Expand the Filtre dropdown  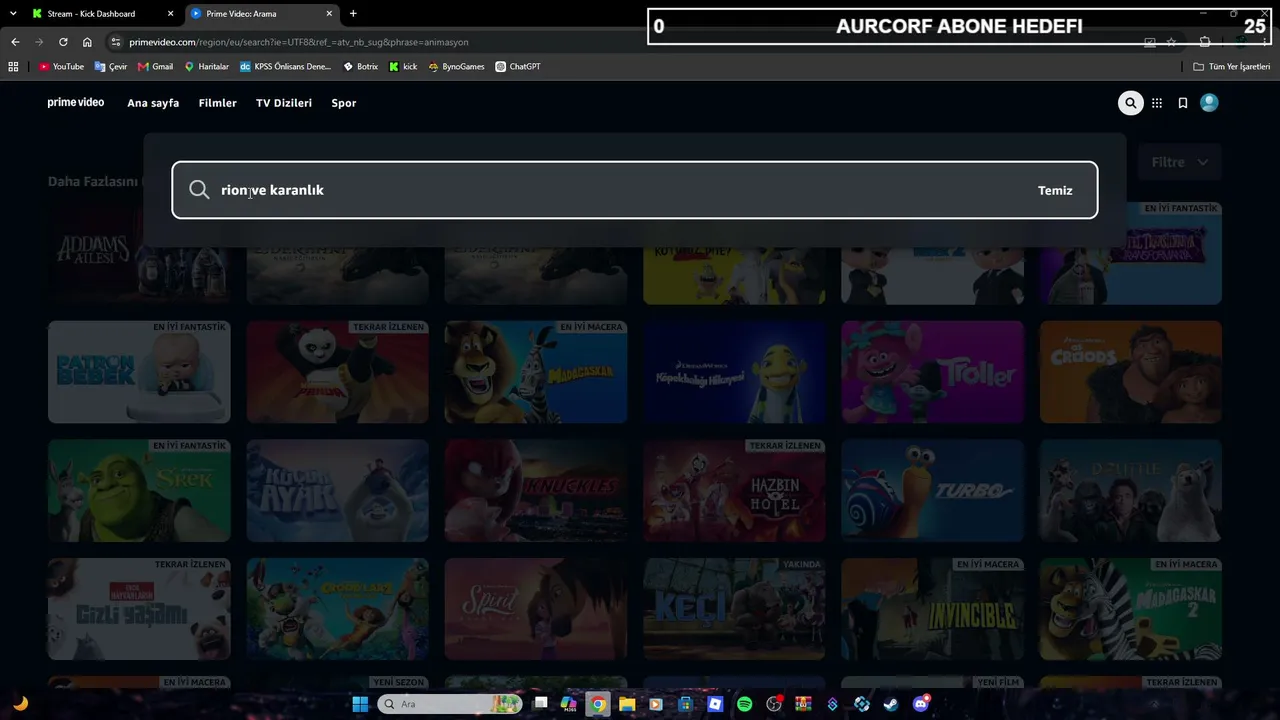(x=1180, y=162)
